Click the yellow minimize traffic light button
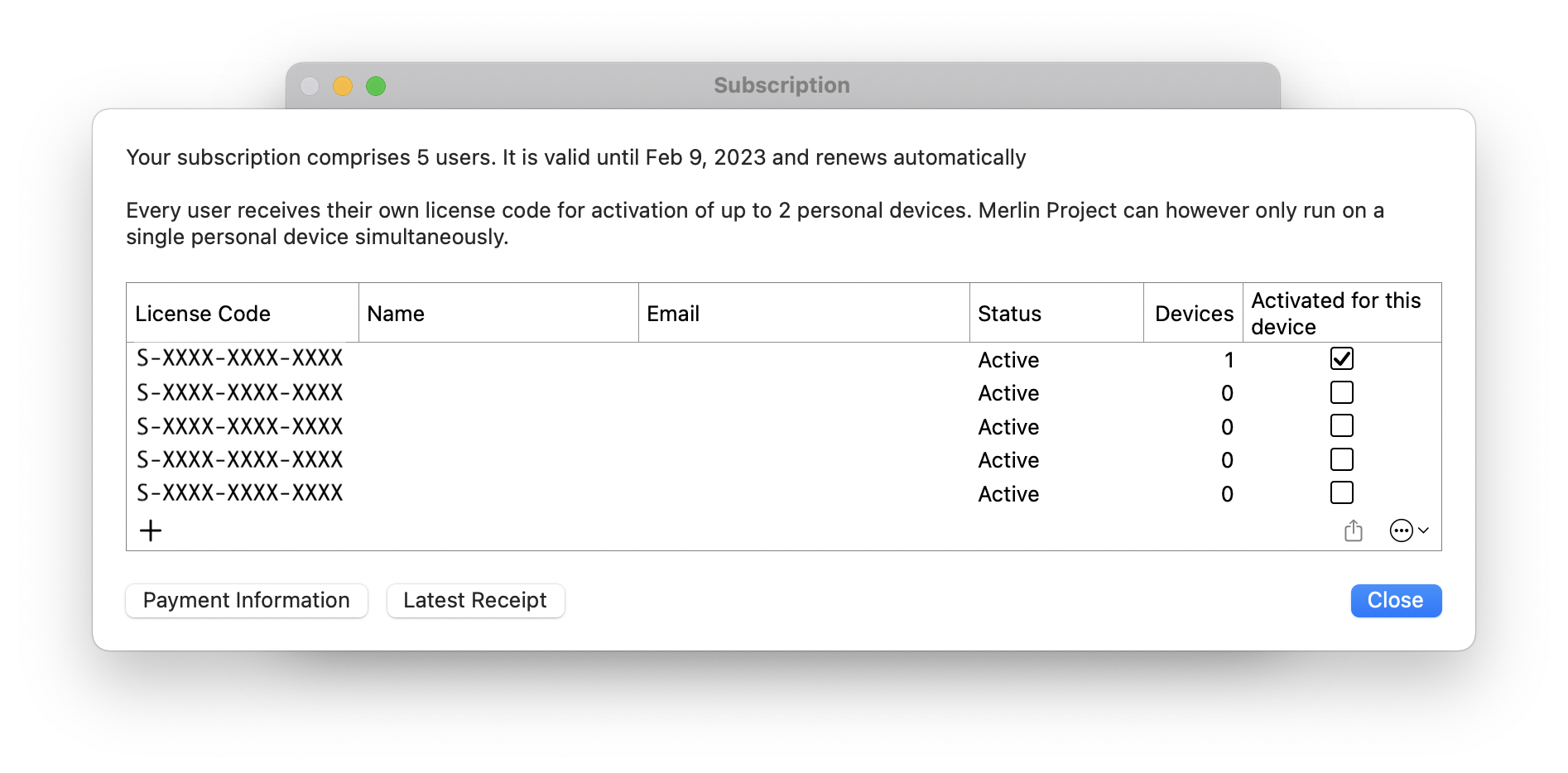Viewport: 1568px width, 773px height. (343, 85)
